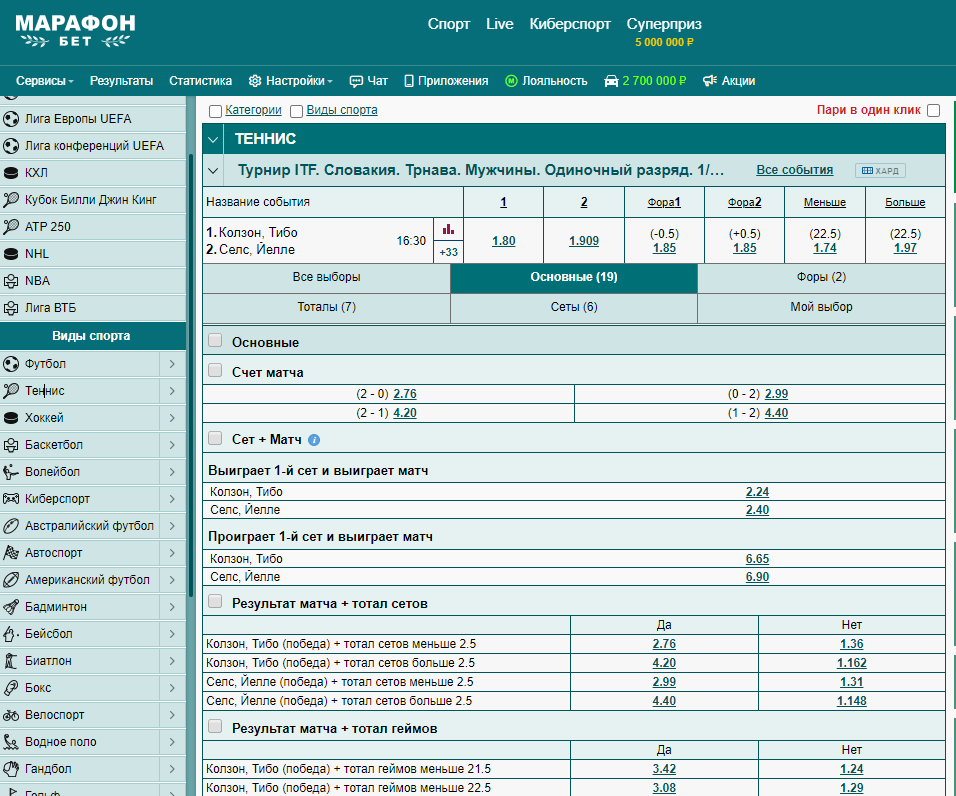Switch to the Форы (2) tab
The image size is (956, 796).
coord(821,277)
